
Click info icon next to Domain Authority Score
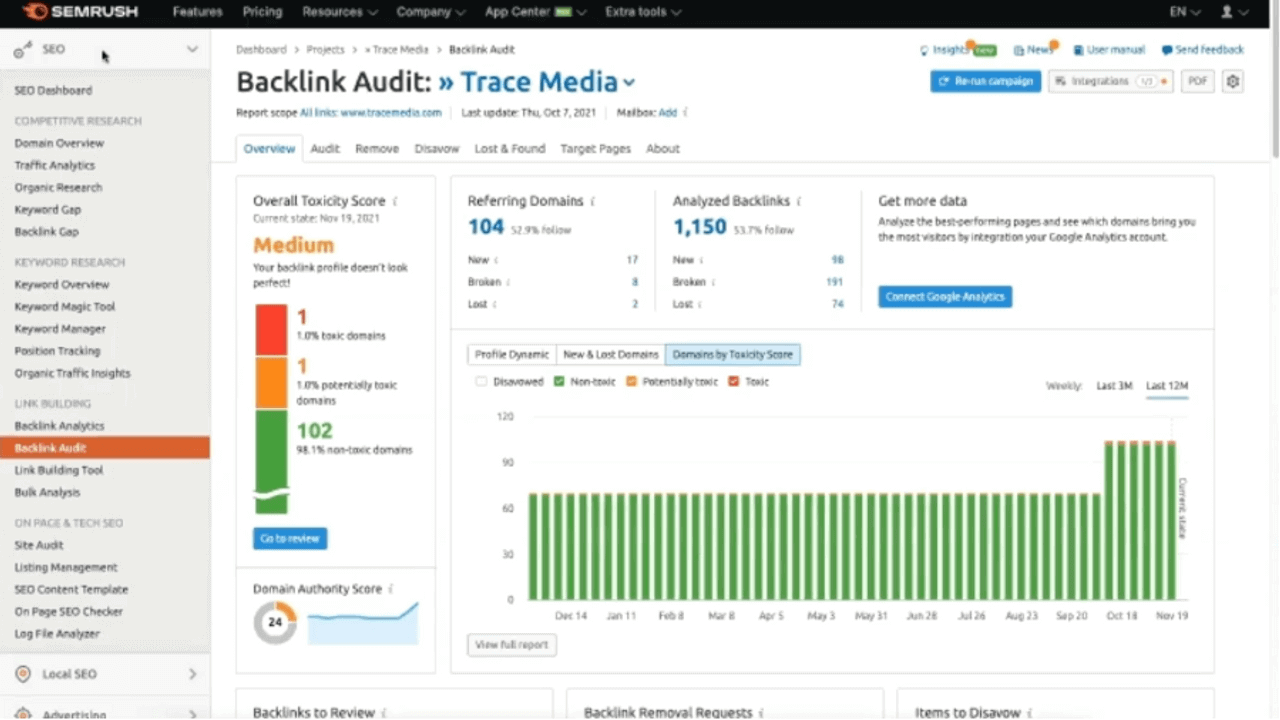click(x=391, y=589)
